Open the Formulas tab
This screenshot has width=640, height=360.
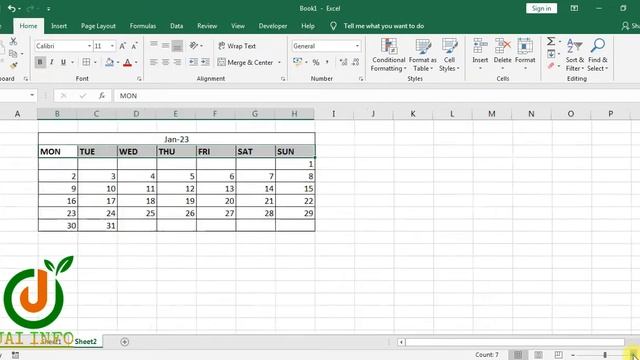point(143,26)
